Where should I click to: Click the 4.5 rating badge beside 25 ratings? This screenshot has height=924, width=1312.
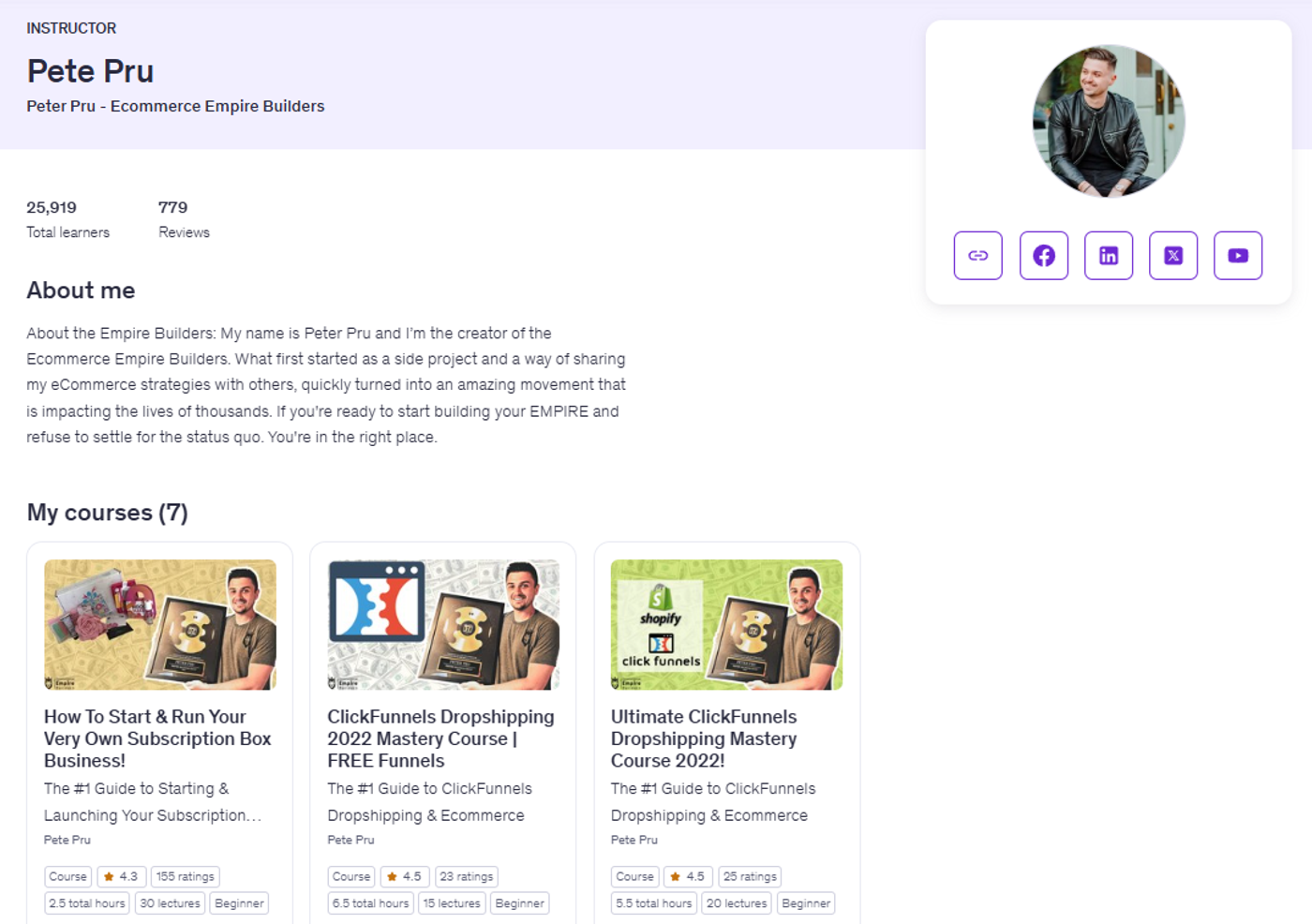[688, 877]
